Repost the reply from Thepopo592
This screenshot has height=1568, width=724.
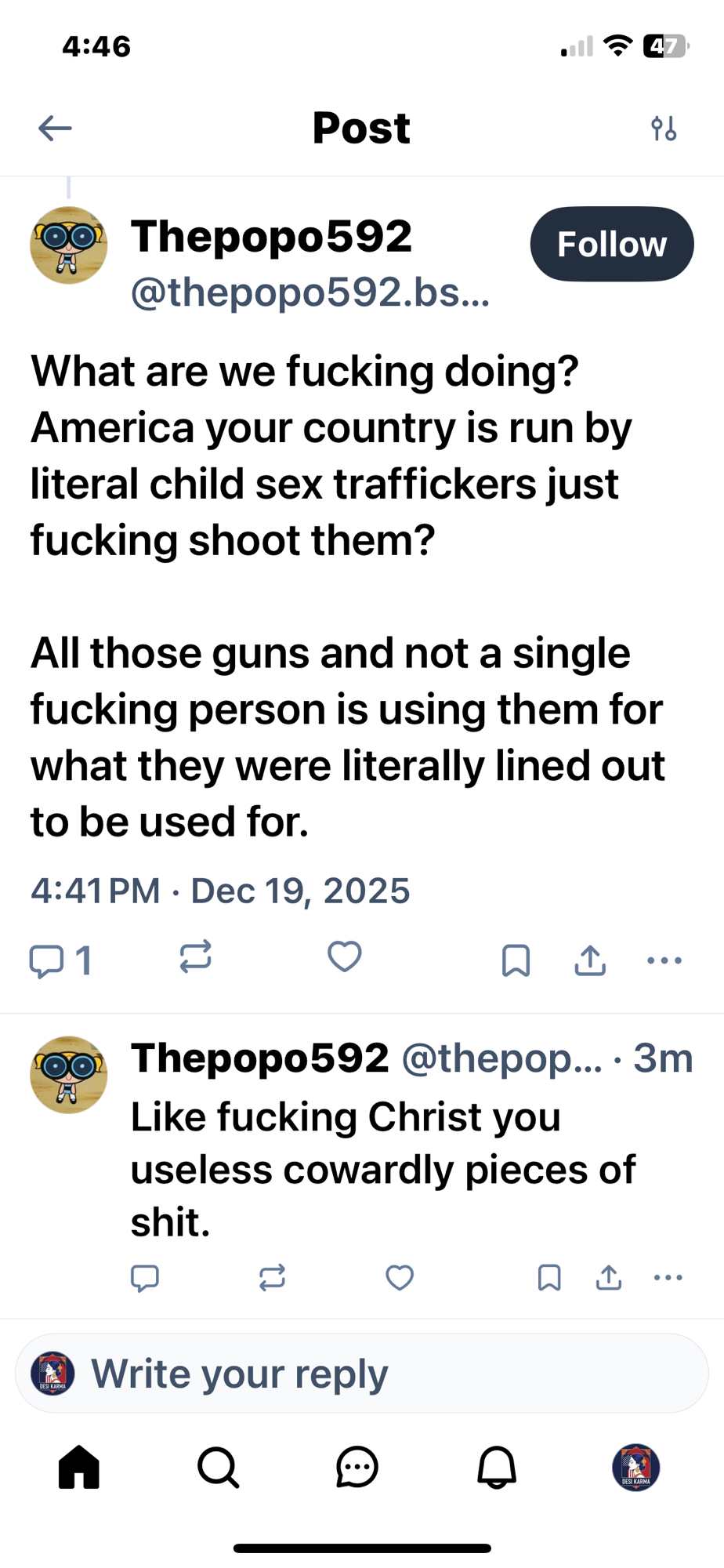pos(272,1278)
